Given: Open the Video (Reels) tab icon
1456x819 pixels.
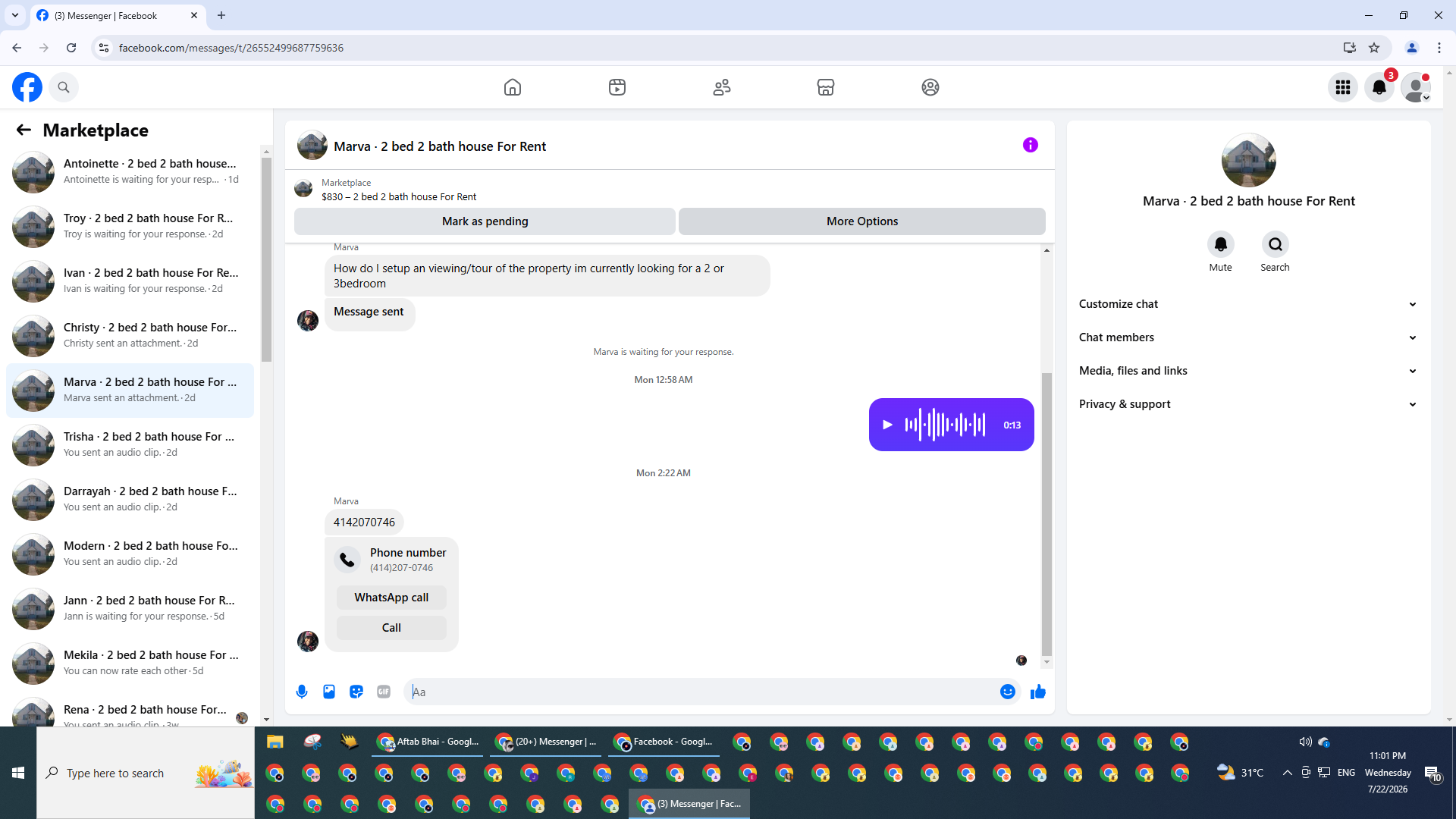Looking at the screenshot, I should click(617, 87).
